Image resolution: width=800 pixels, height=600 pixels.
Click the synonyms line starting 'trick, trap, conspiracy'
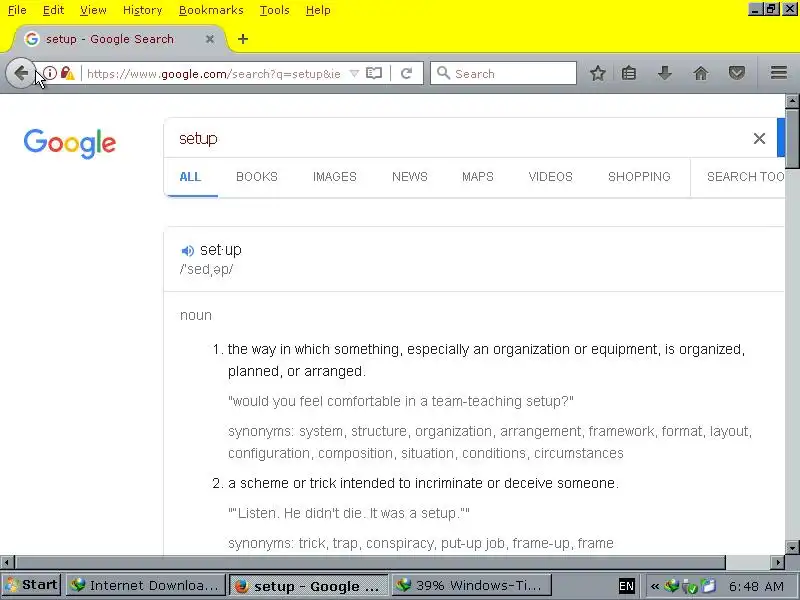click(420, 543)
